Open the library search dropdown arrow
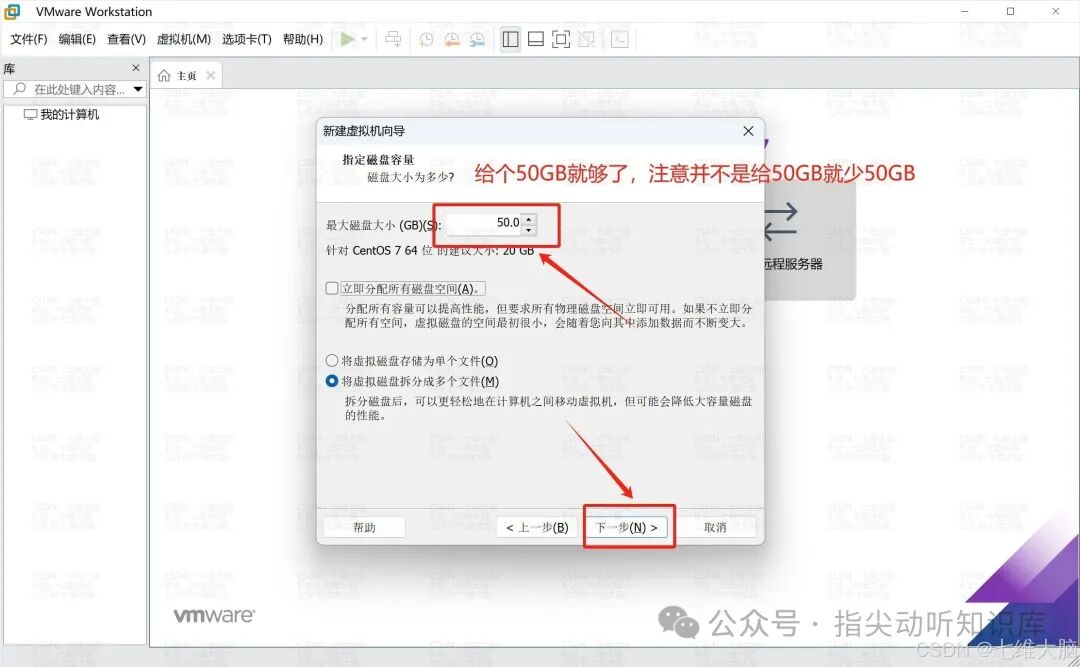The width and height of the screenshot is (1080, 667). pyautogui.click(x=138, y=89)
